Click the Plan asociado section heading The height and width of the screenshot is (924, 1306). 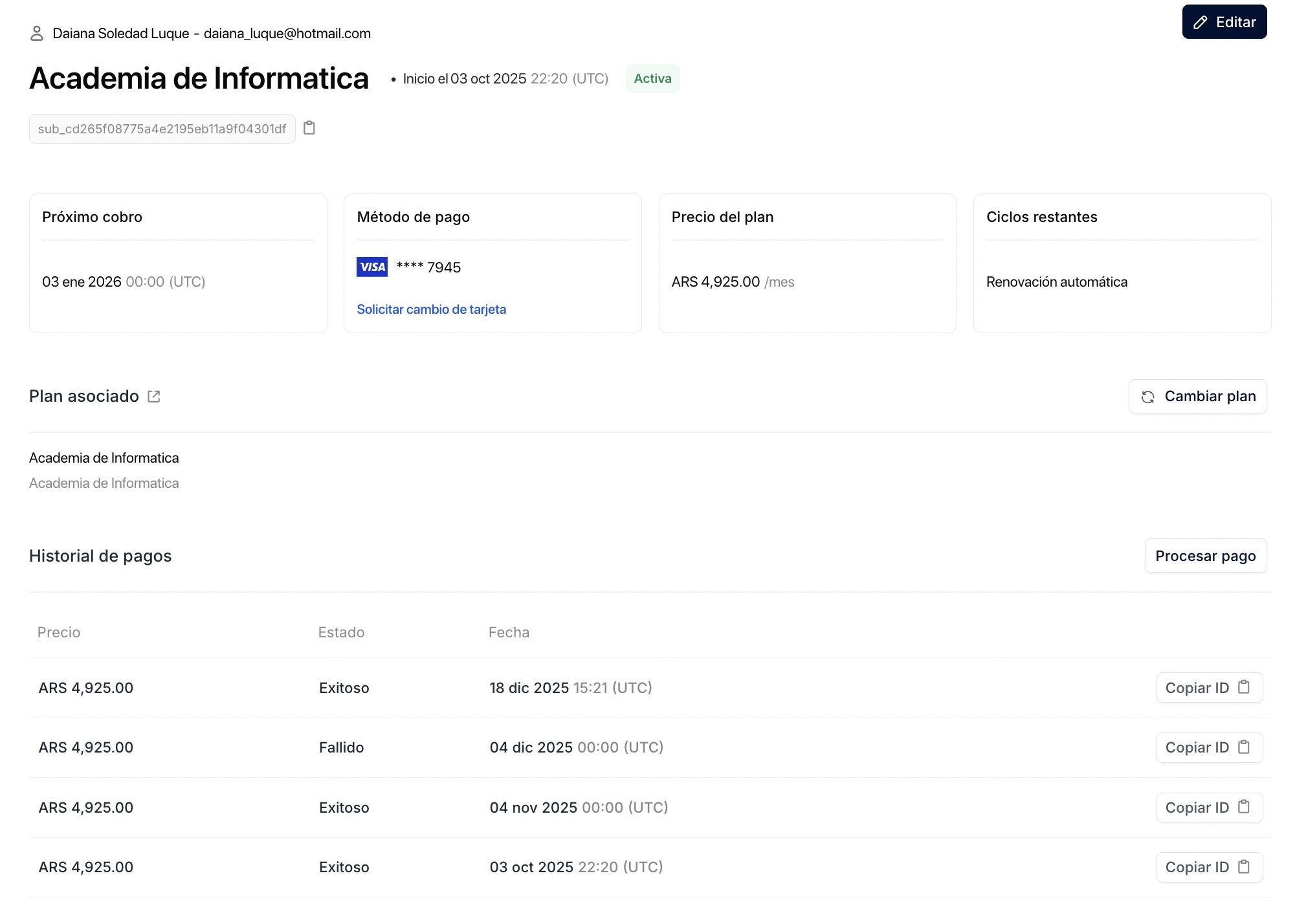(x=84, y=396)
